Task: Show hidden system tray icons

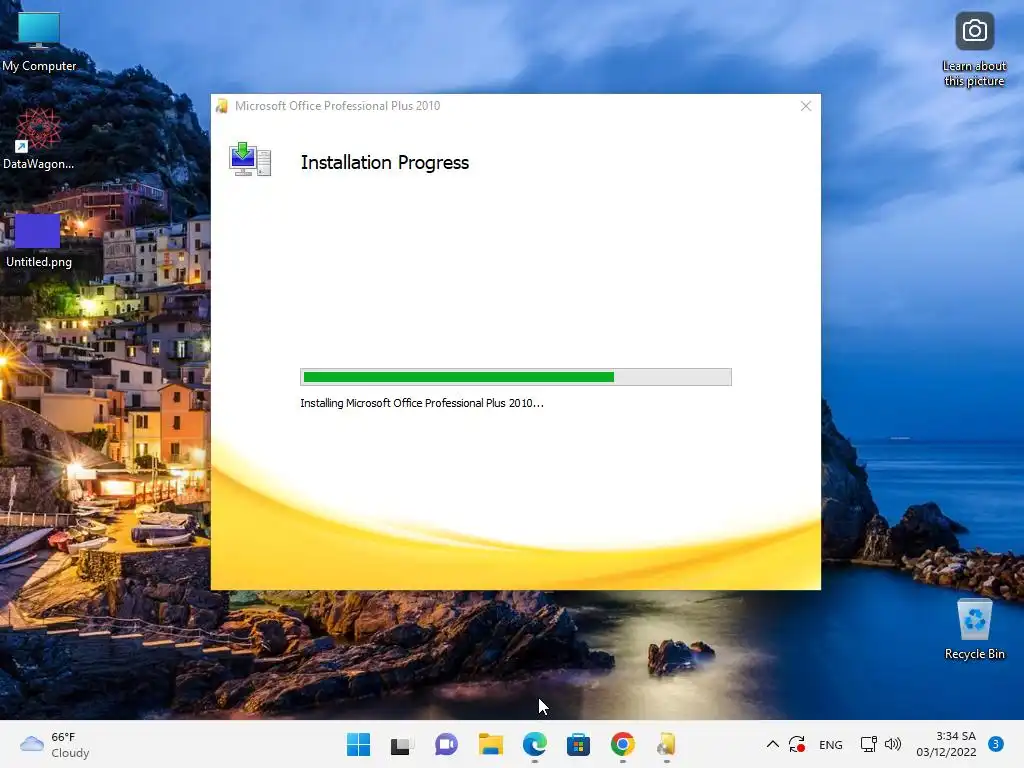Action: pos(773,744)
